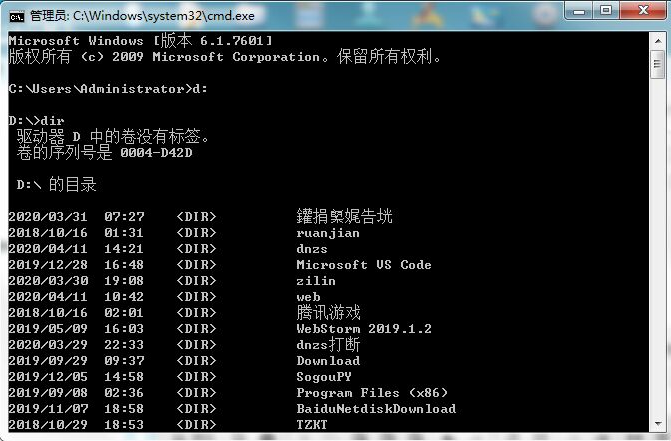The height and width of the screenshot is (441, 671).
Task: Click the Program Files (x86) entry
Action: 372,393
